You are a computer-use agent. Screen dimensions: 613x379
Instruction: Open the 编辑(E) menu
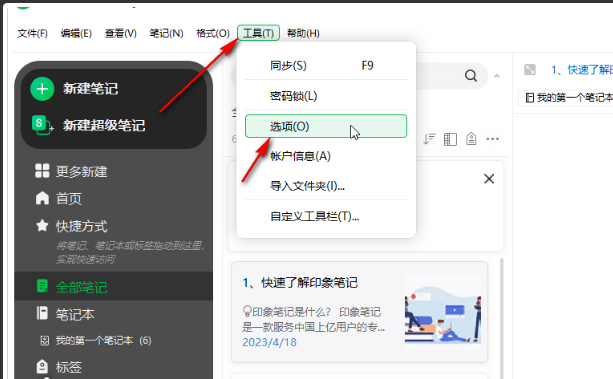click(x=76, y=33)
